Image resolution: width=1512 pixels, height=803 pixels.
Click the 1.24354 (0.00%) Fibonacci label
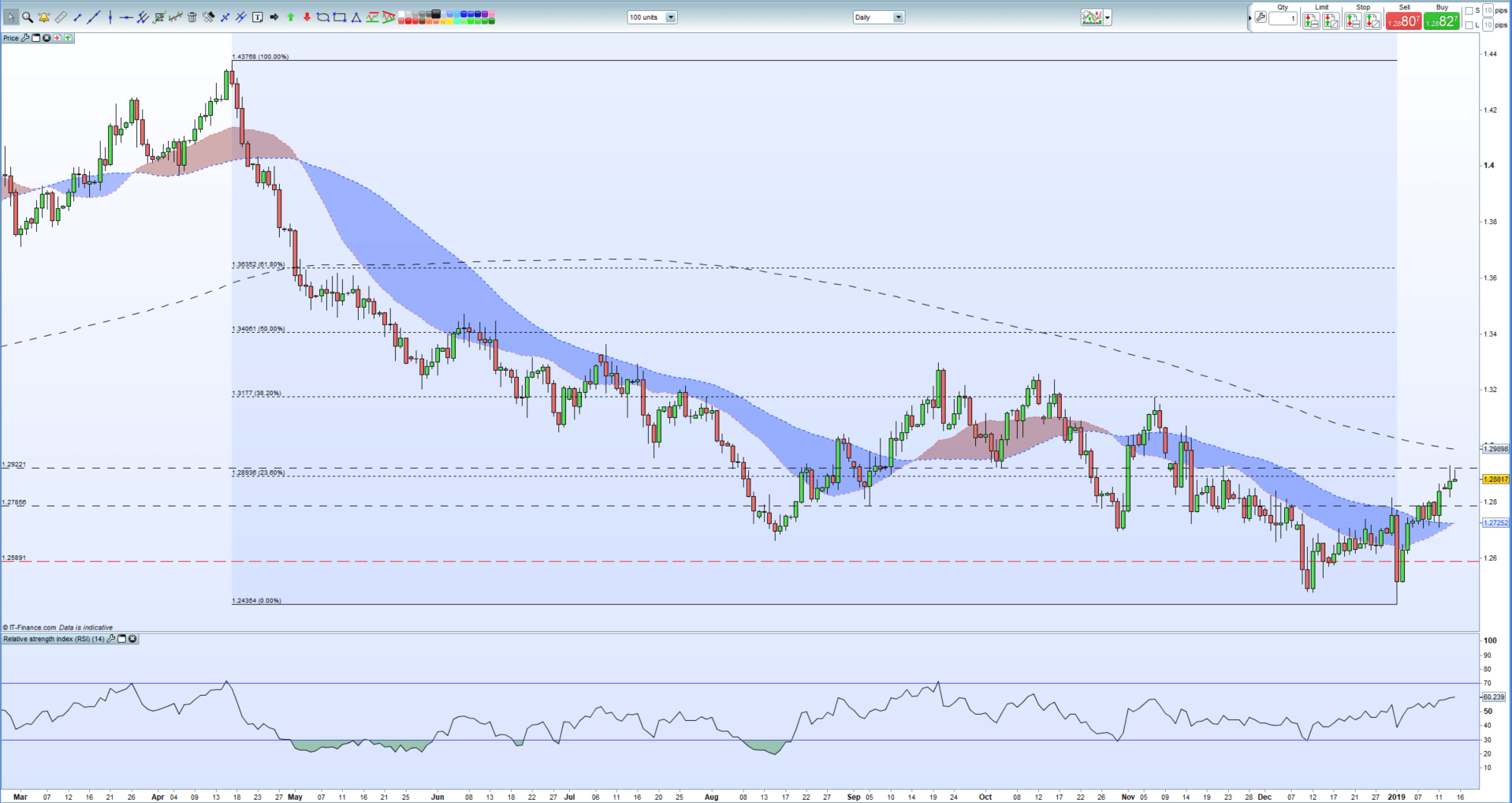pos(256,601)
